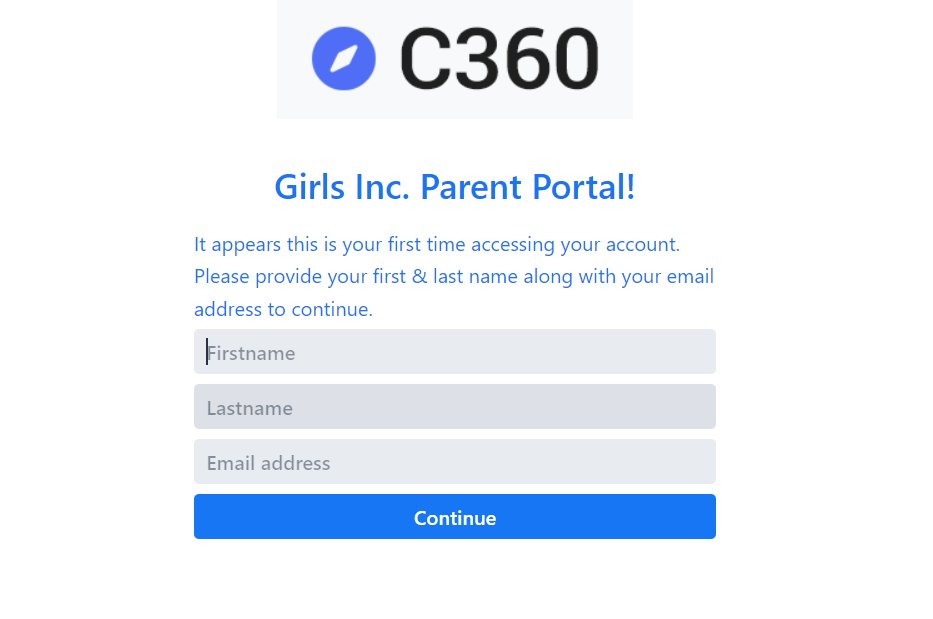Click the 'Email address' placeholder text
Viewport: 933px width, 619px height.
click(268, 464)
